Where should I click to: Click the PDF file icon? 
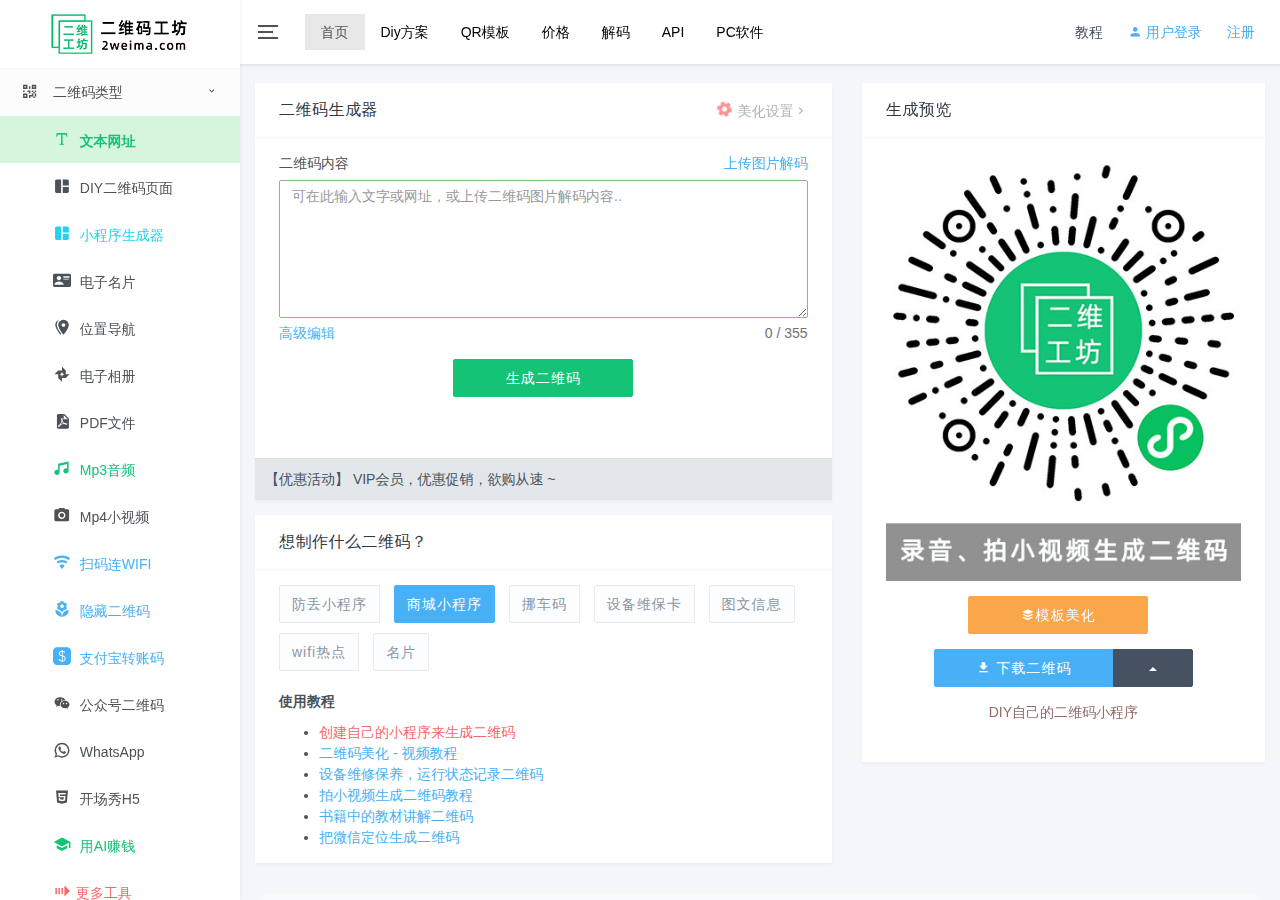click(x=62, y=422)
